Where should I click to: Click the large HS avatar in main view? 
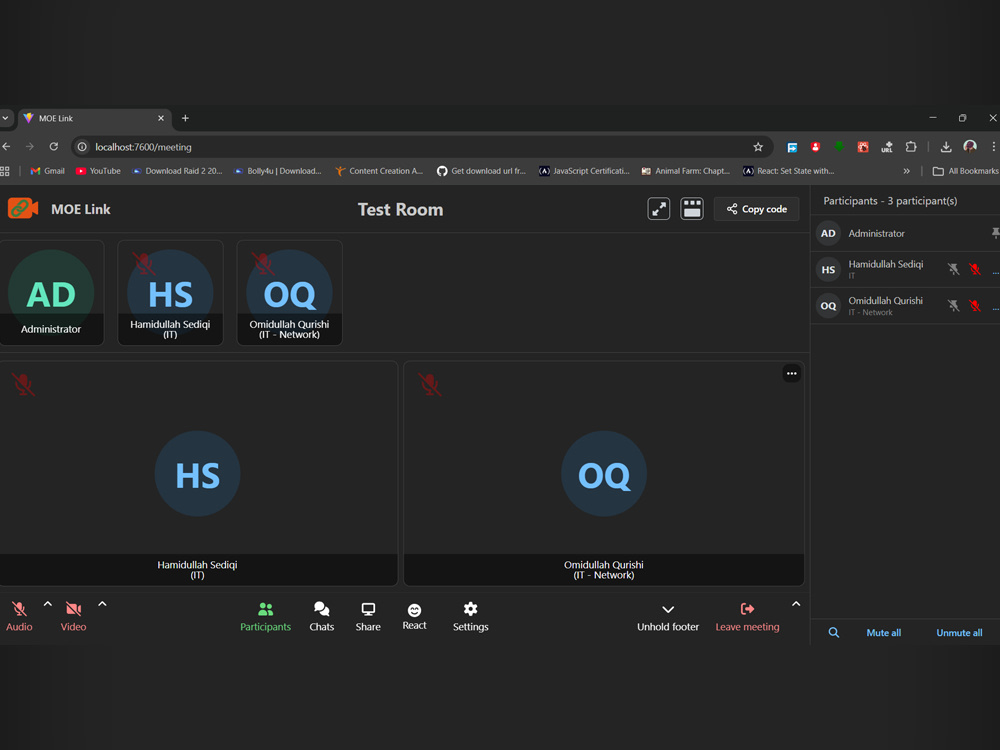click(x=198, y=474)
